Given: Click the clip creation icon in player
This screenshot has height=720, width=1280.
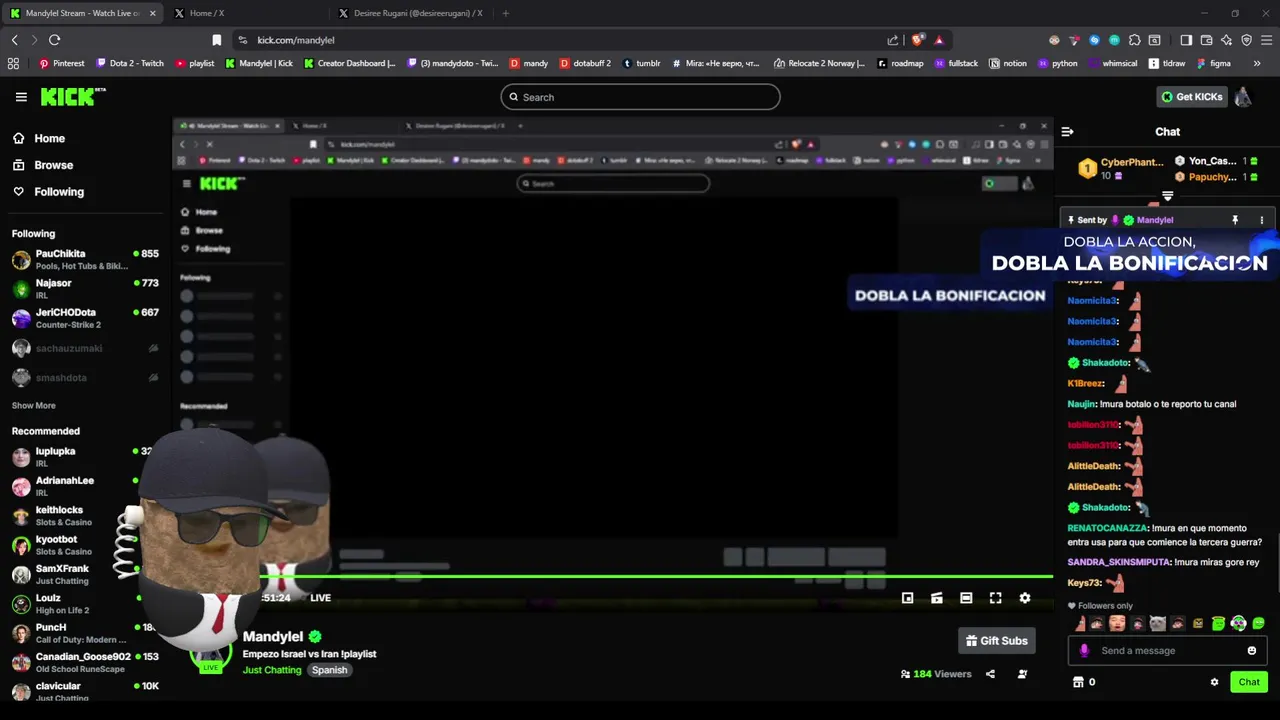Looking at the screenshot, I should pyautogui.click(x=937, y=598).
